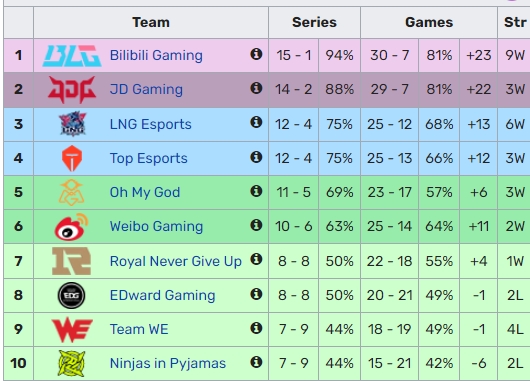The height and width of the screenshot is (381, 530).
Task: Click the Top Esports orange logo
Action: coord(72,158)
